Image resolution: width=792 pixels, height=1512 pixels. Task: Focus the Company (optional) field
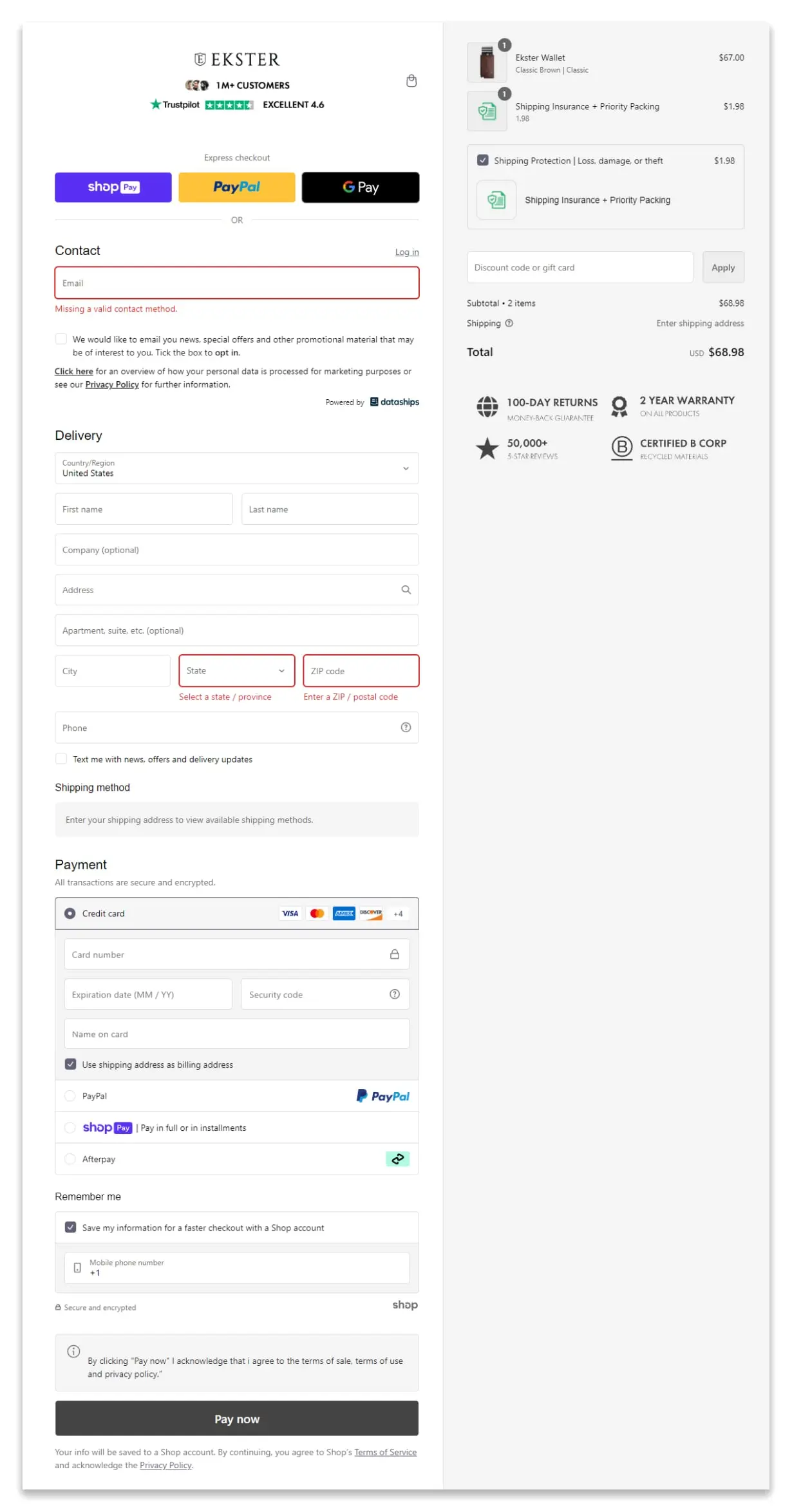coord(237,549)
